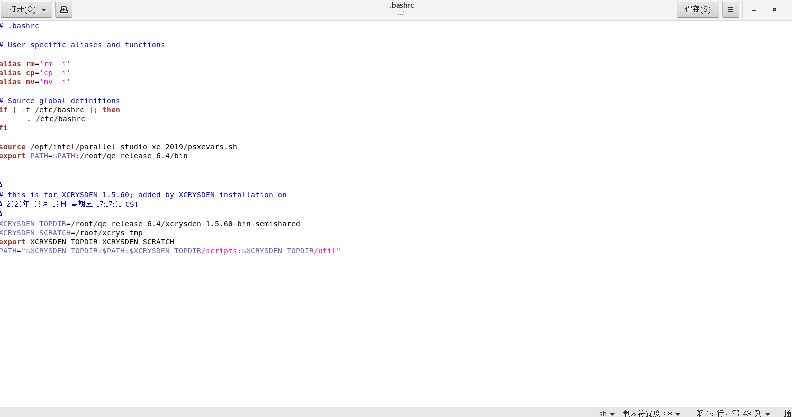Screen dimensions: 792x417
Task: Save the .bashrc file with Save button
Action: (x=698, y=9)
